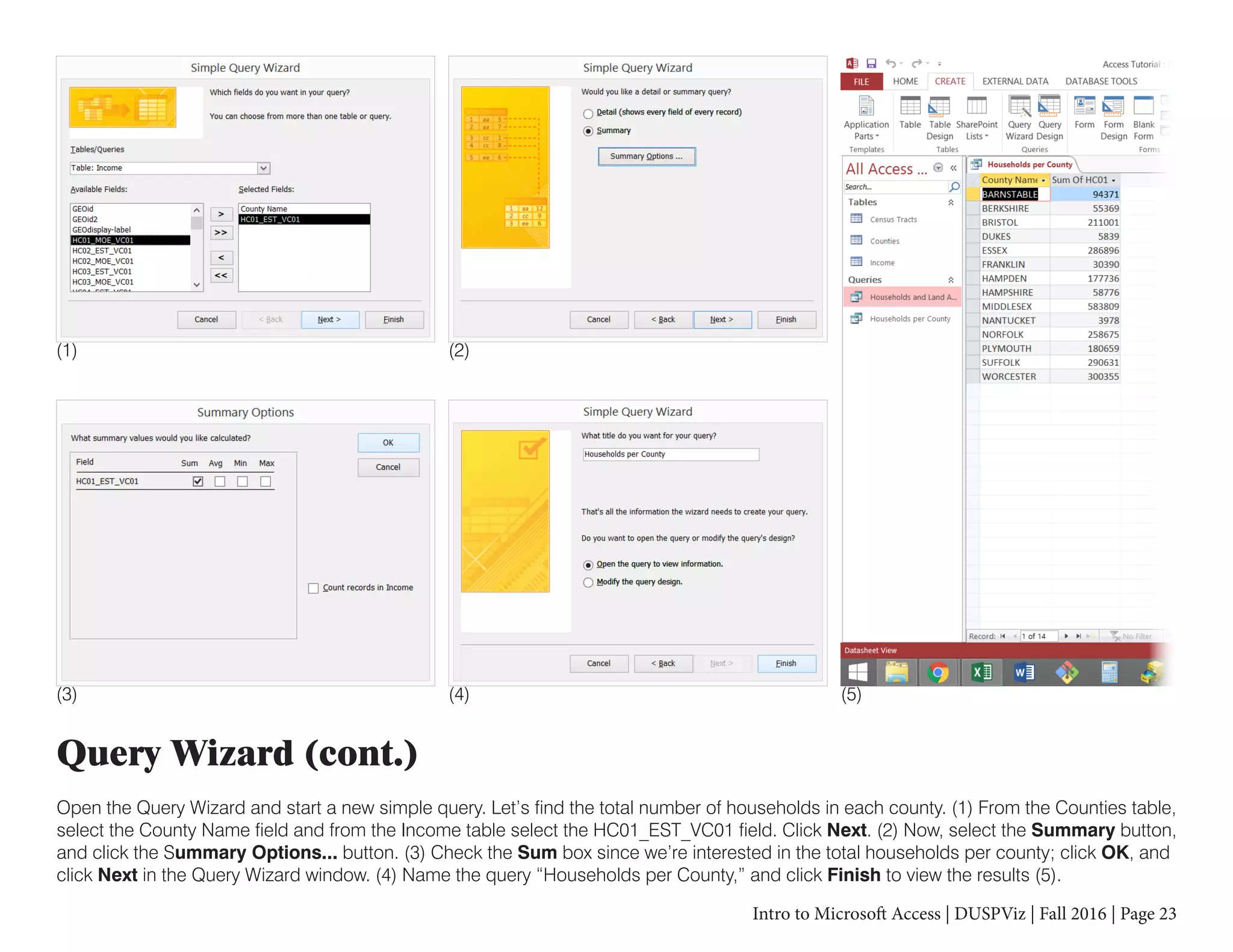
Task: Click the undo arrow in Access toolbar
Action: coord(891,63)
